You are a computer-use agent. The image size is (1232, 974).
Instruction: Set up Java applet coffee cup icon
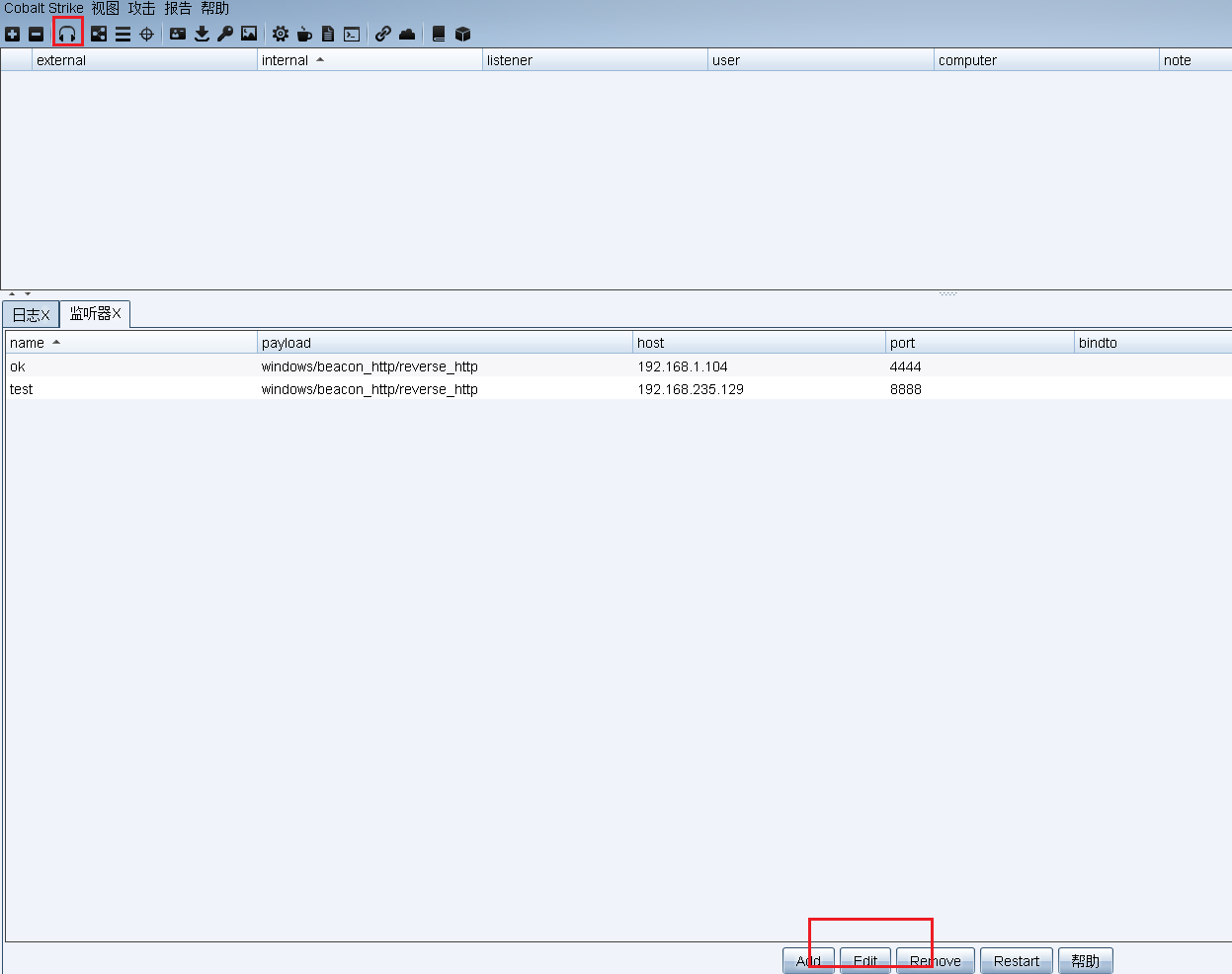click(304, 34)
